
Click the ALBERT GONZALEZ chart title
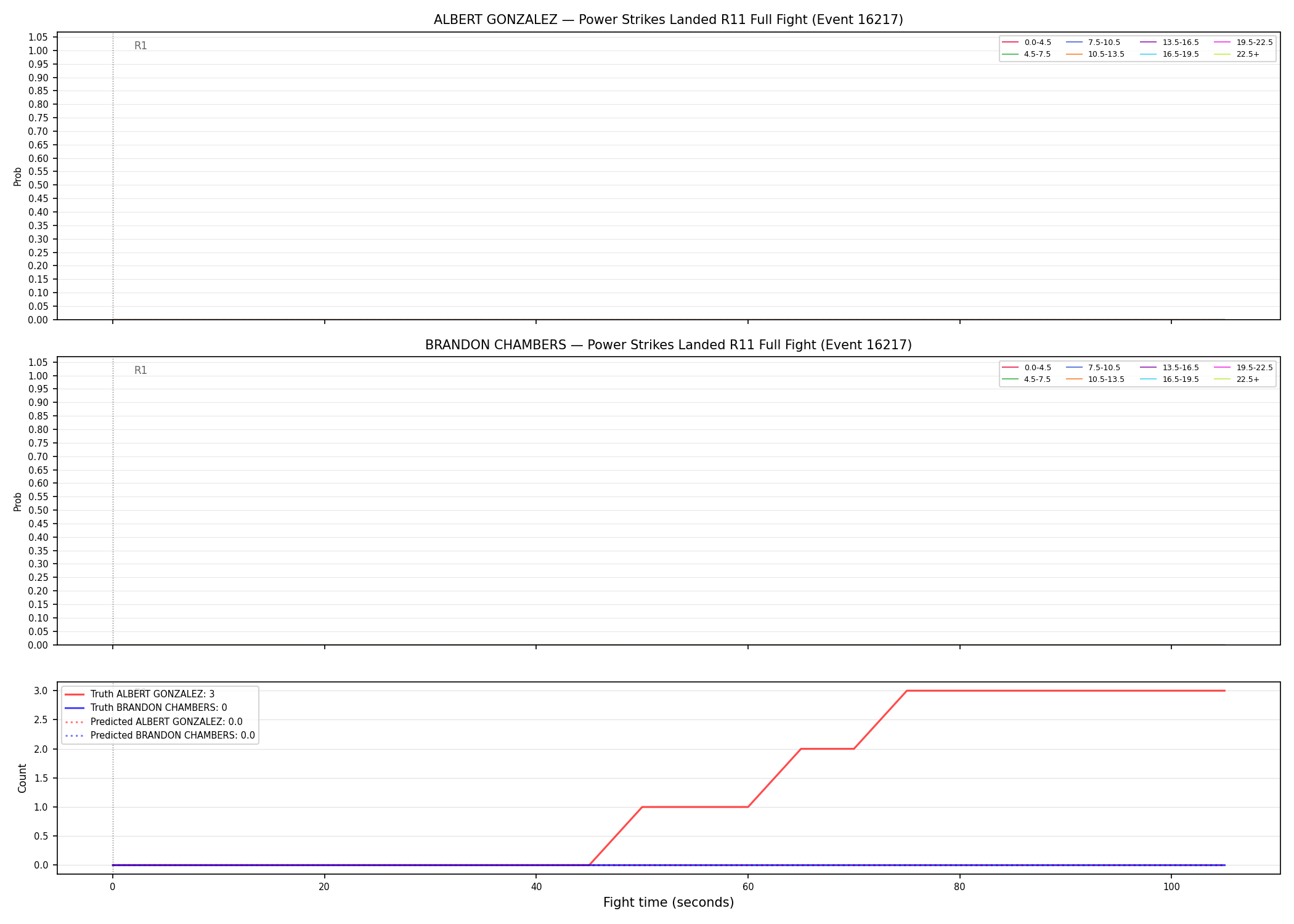coord(668,20)
